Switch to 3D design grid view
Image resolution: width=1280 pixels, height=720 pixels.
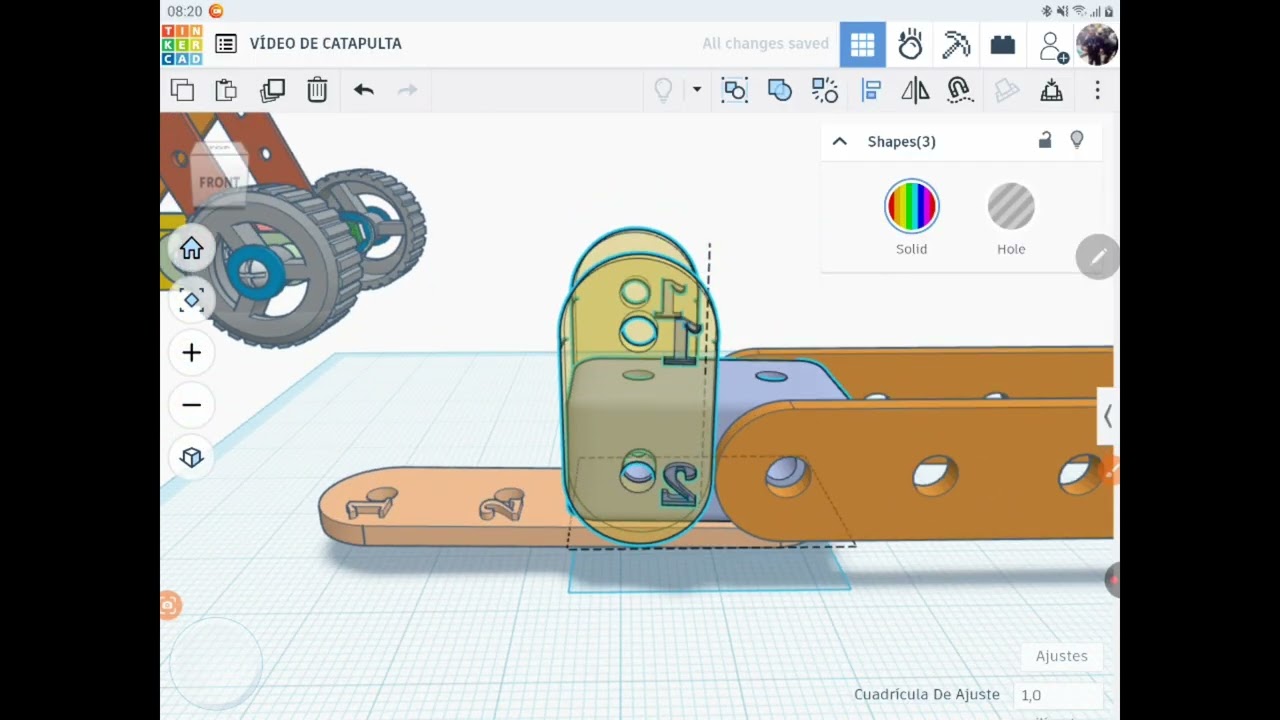862,44
